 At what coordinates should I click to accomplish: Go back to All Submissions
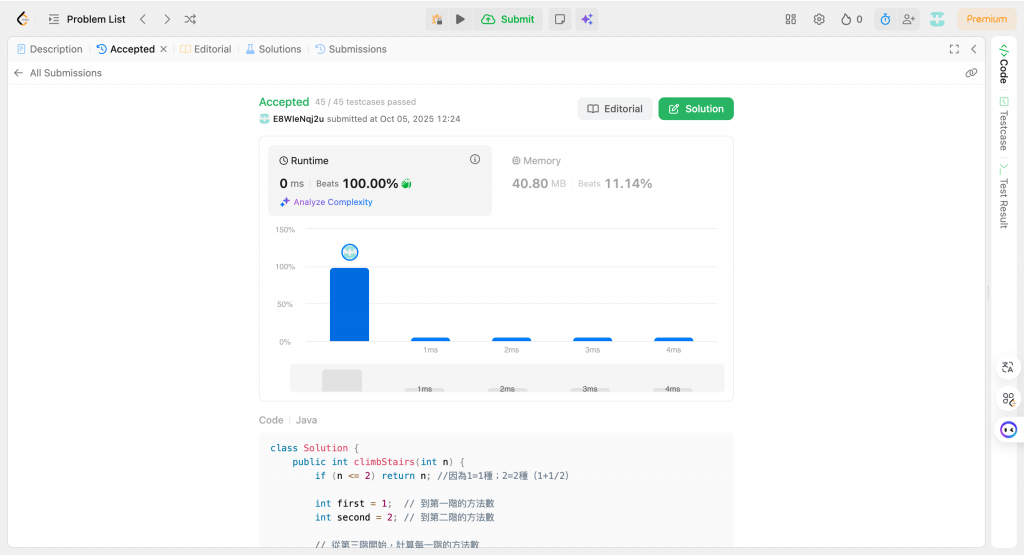pos(57,73)
